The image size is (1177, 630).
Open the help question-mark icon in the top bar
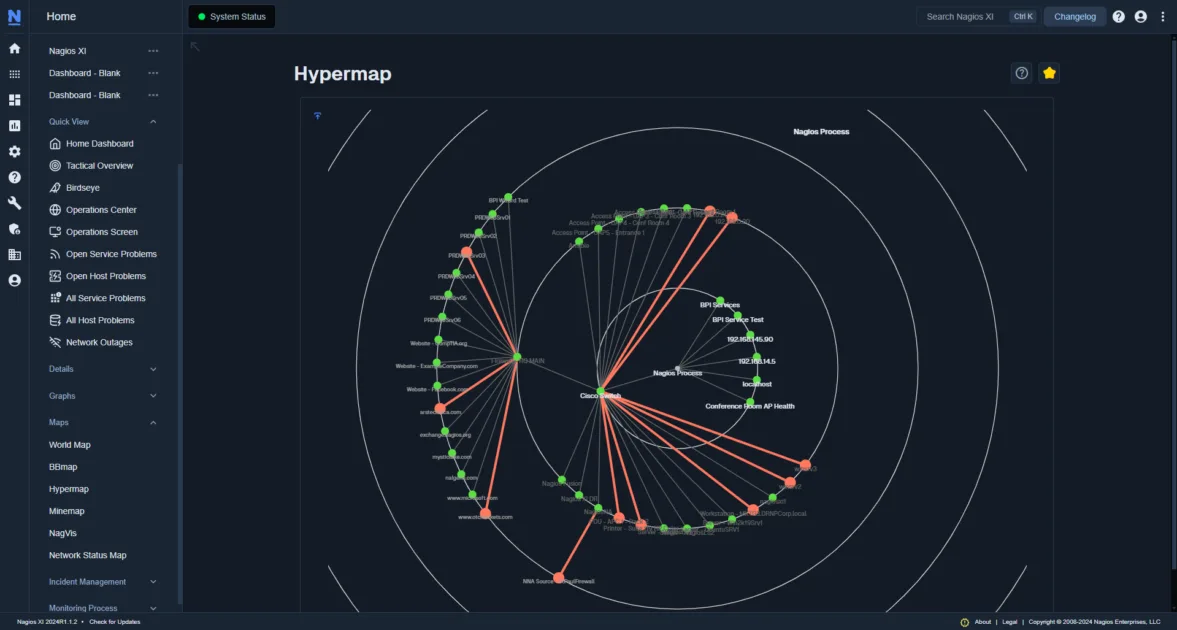click(x=1118, y=16)
